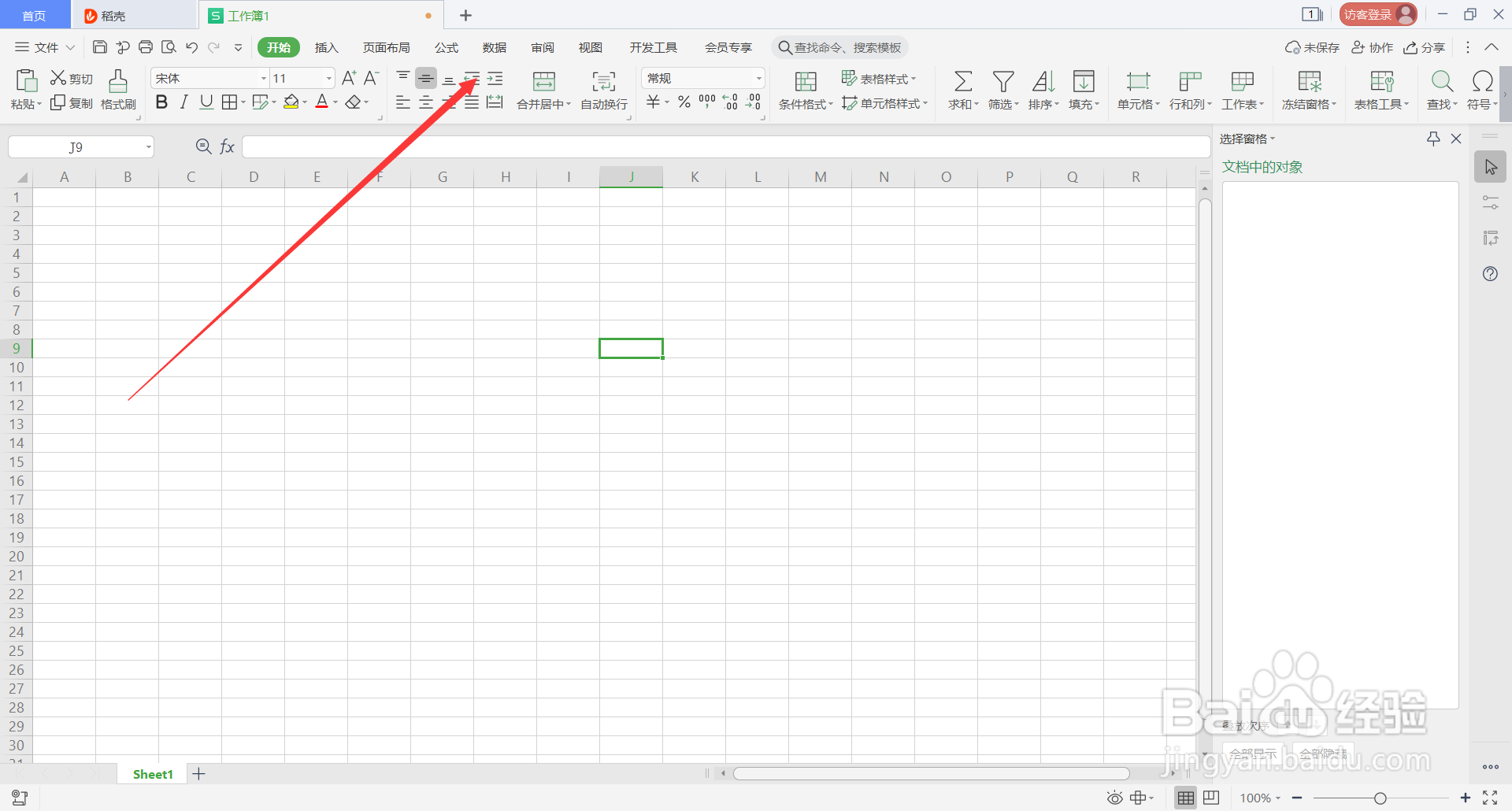Click the Copy (复制) icon
The image size is (1512, 811).
[x=58, y=103]
